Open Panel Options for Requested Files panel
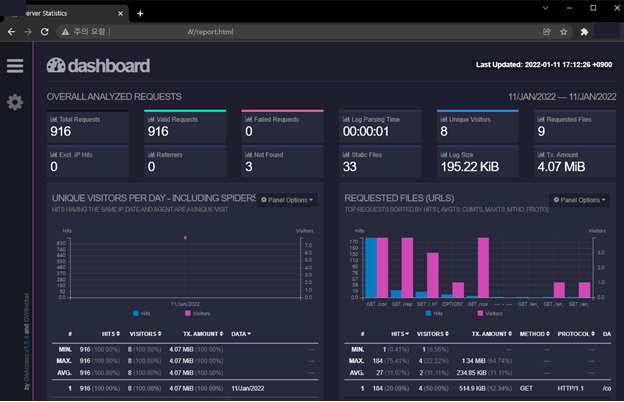 point(580,200)
